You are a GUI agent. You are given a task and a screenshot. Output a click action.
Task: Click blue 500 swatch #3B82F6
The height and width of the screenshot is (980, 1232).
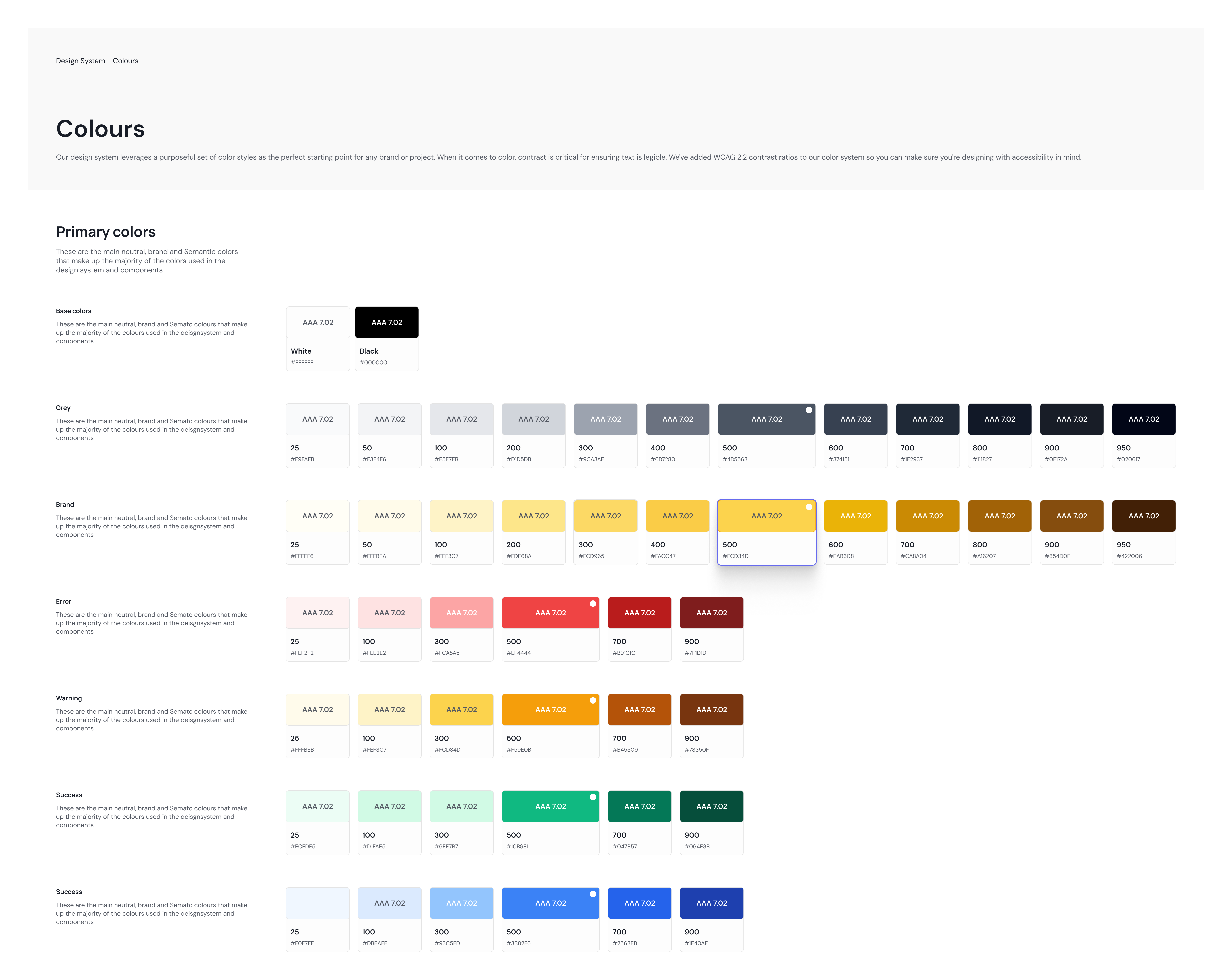551,919
